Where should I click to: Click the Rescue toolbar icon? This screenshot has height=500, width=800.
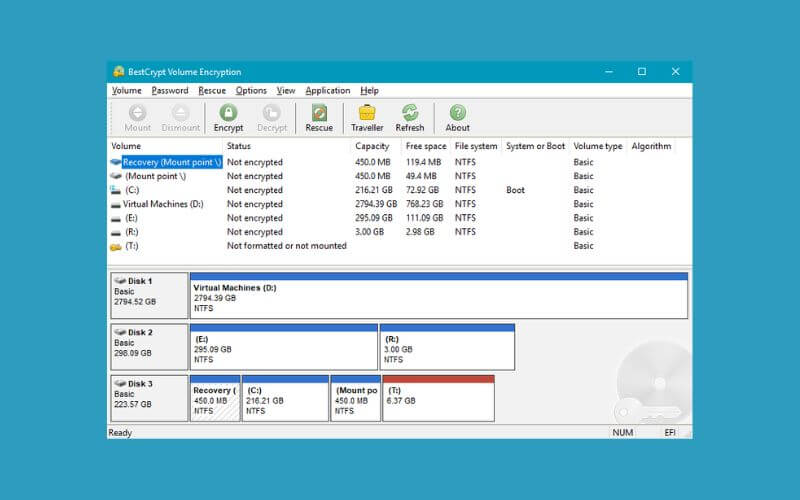click(319, 118)
